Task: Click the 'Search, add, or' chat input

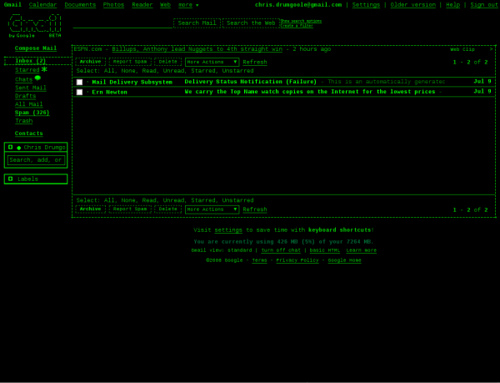Action: 36,160
